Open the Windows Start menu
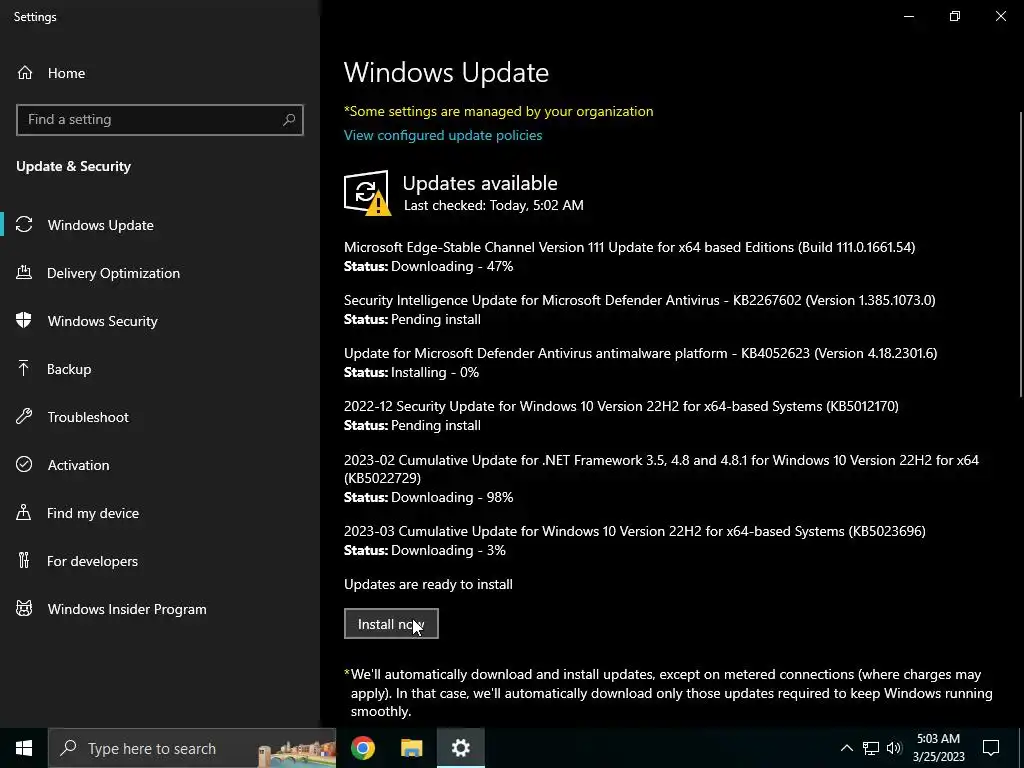Image resolution: width=1024 pixels, height=768 pixels. pyautogui.click(x=24, y=748)
